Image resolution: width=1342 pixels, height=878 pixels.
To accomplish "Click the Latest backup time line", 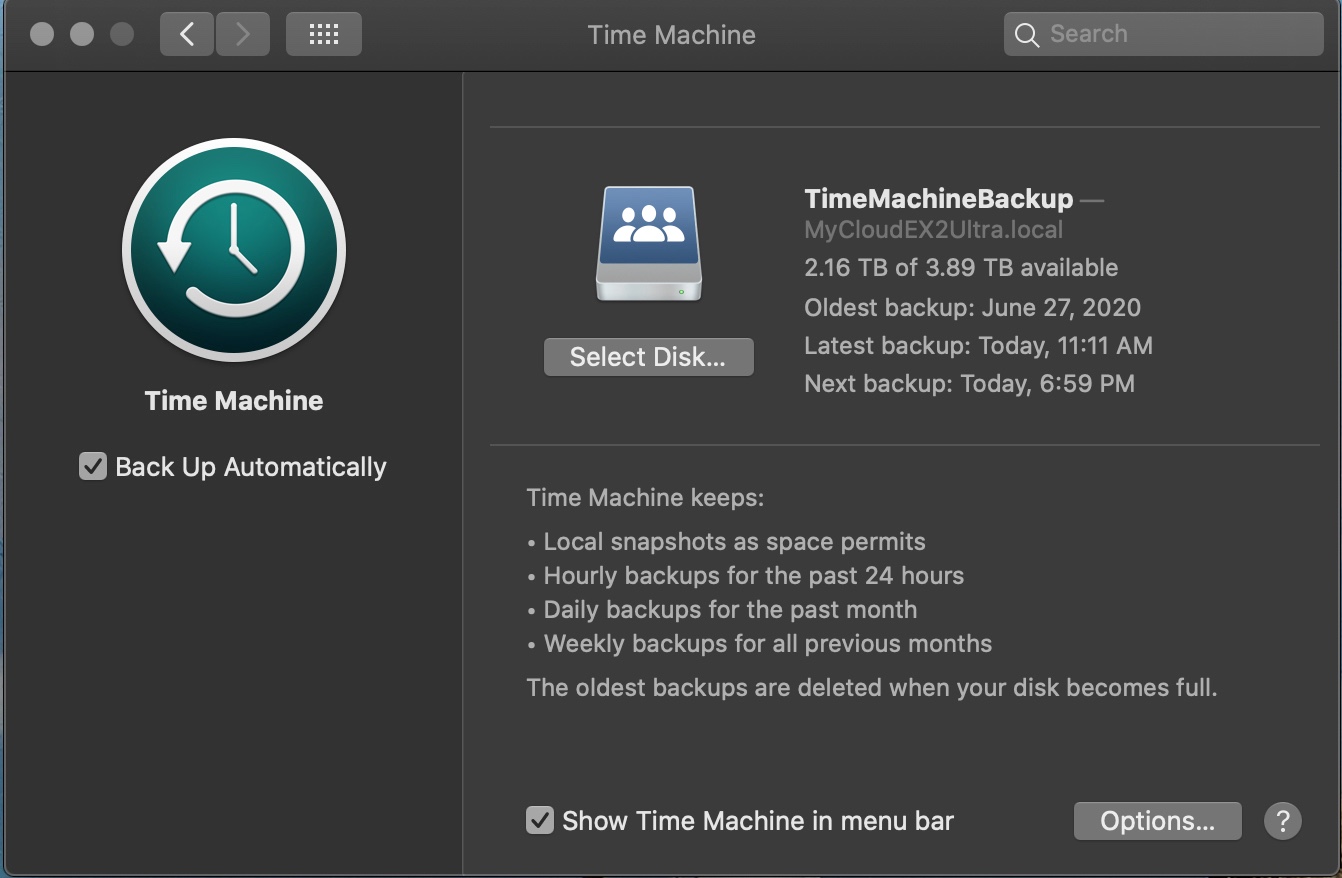I will [978, 346].
